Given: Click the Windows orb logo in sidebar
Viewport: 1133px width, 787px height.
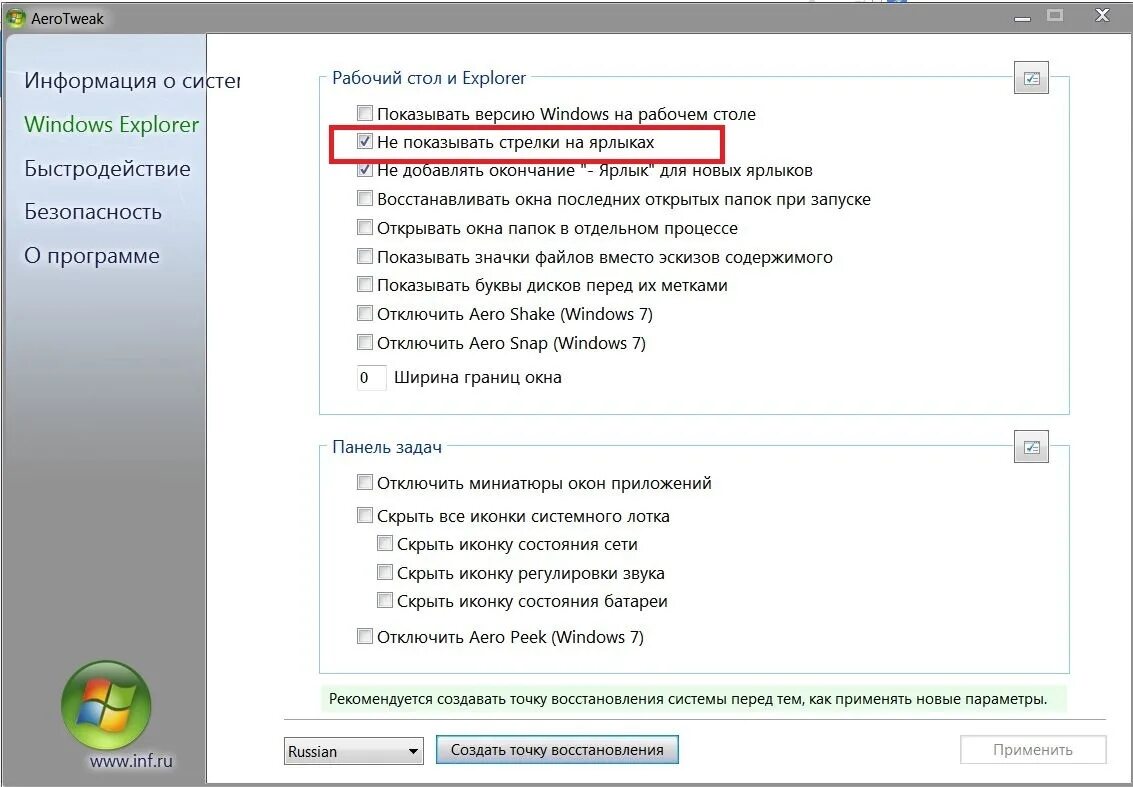Looking at the screenshot, I should (106, 705).
